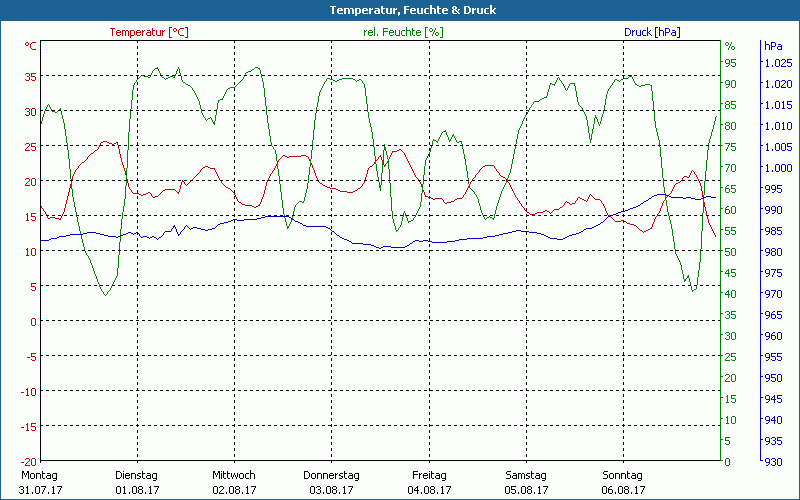Click the 'Dienstag' day label
The height and width of the screenshot is (500, 800).
[x=136, y=475]
